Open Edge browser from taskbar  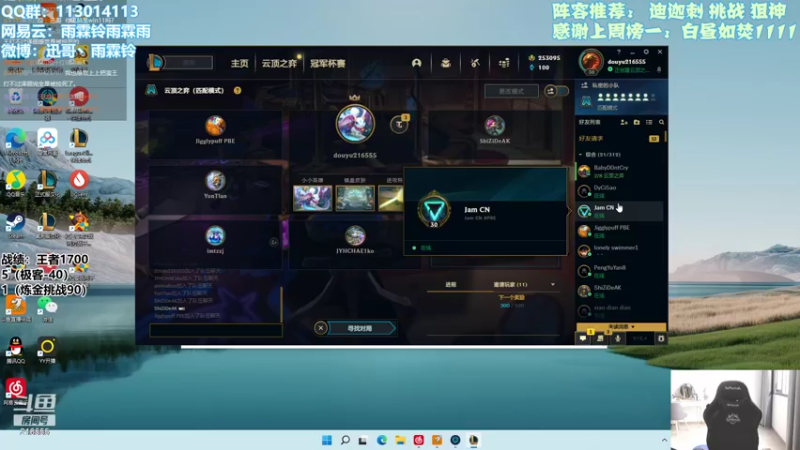382,440
